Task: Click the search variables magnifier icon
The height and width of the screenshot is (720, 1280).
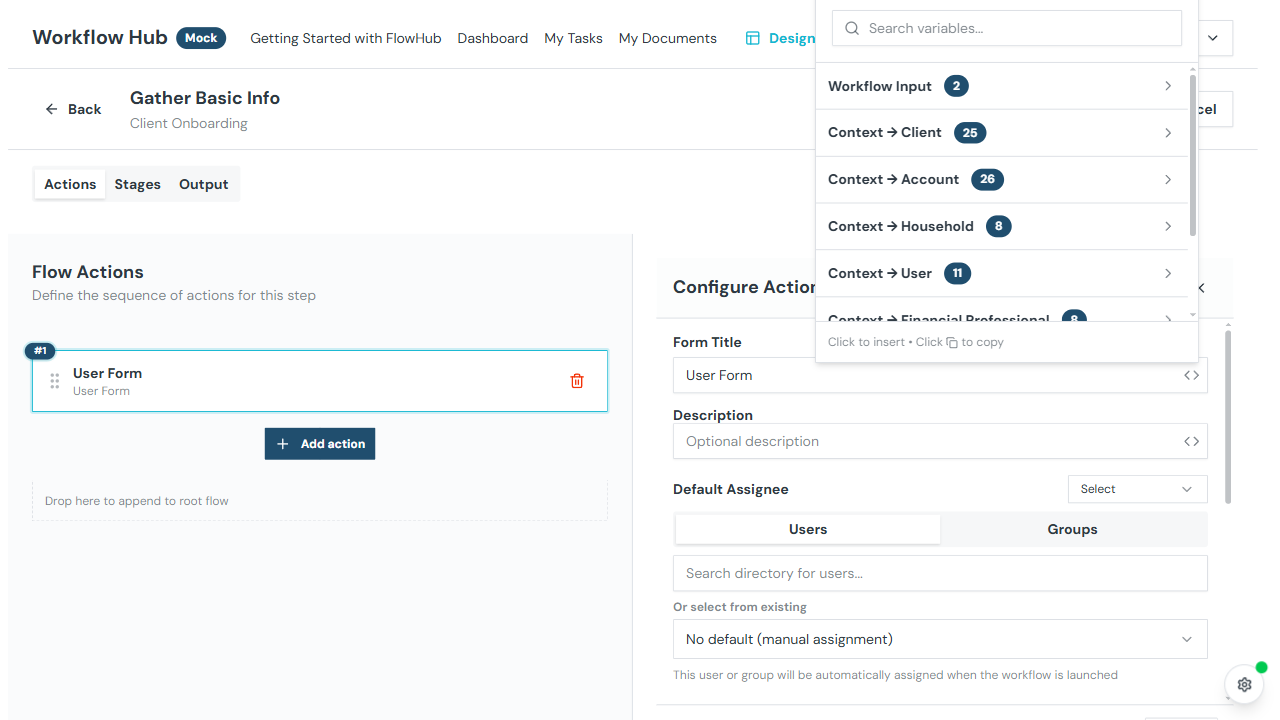Action: [852, 29]
